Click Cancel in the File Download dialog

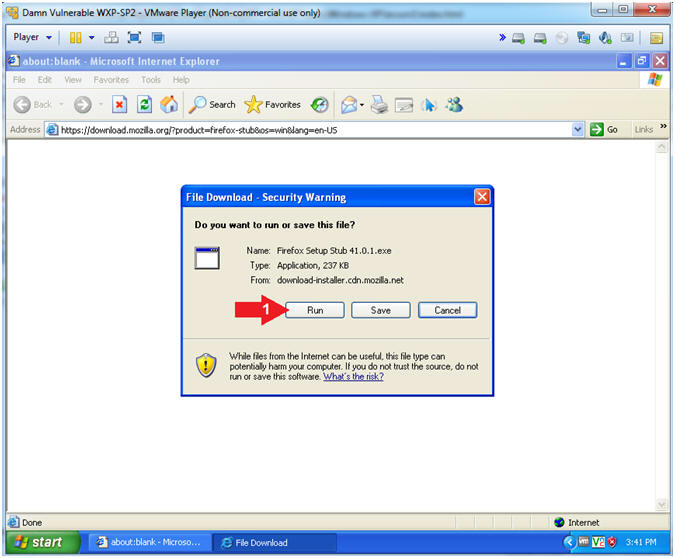click(447, 310)
